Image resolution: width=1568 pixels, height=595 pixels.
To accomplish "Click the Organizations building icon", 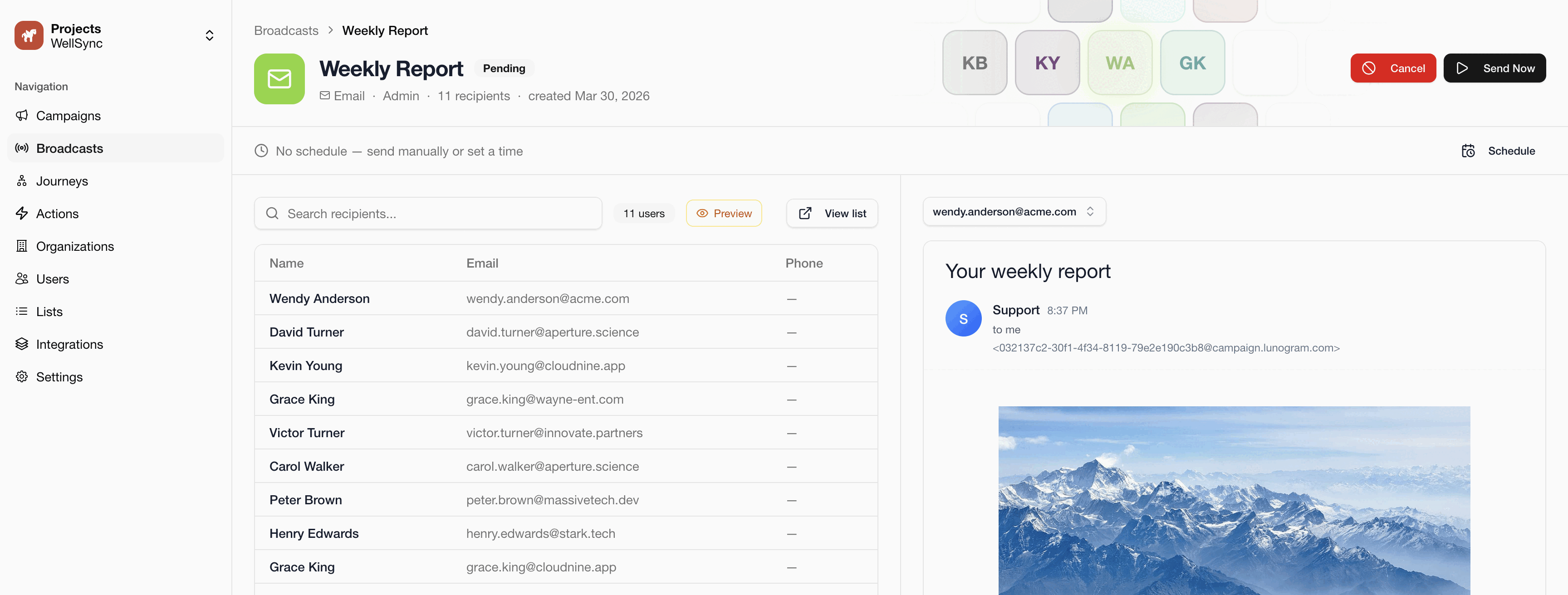I will coord(22,246).
